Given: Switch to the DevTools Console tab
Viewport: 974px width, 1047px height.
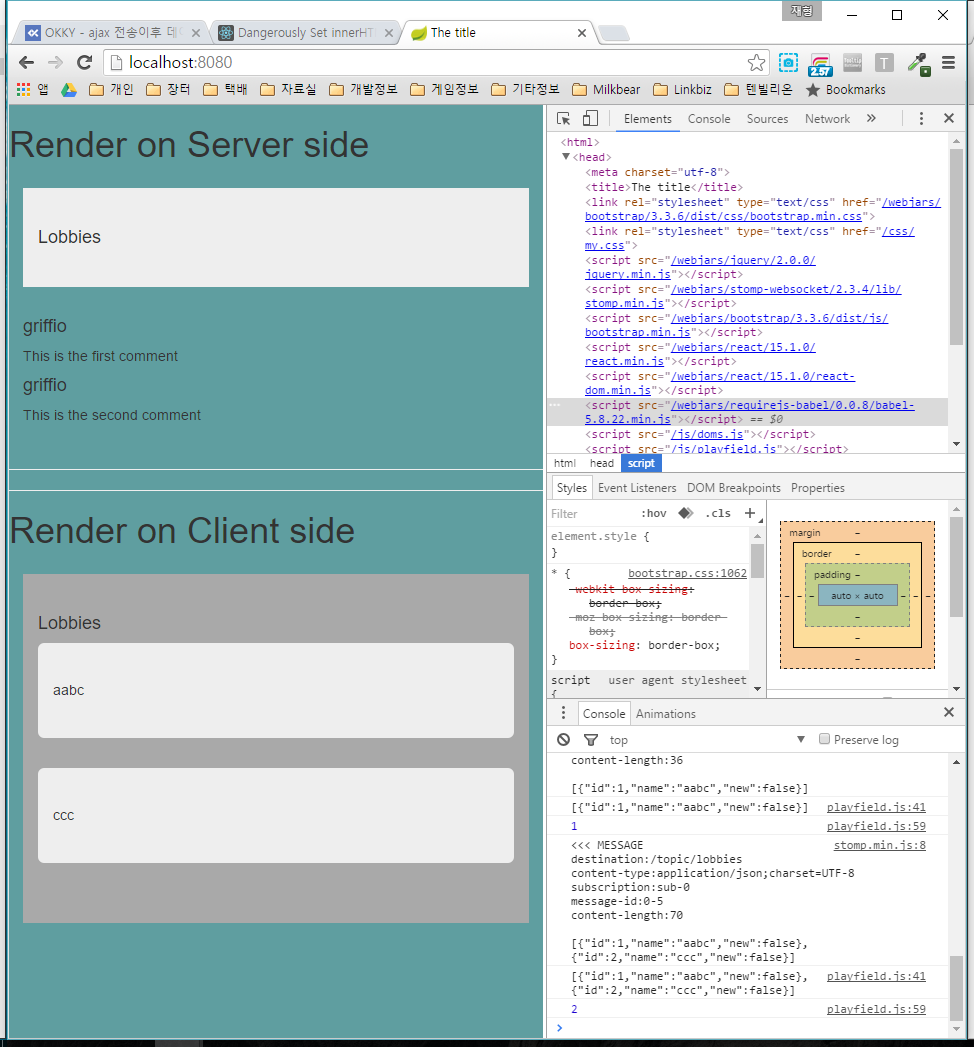Looking at the screenshot, I should (x=709, y=119).
